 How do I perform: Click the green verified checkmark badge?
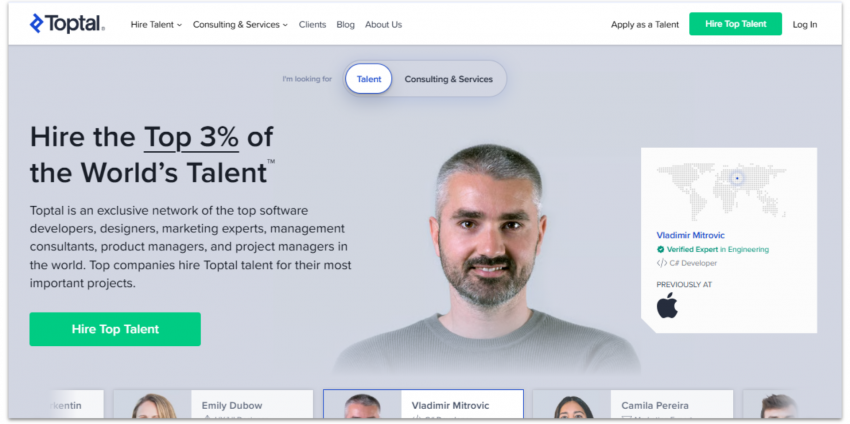661,249
